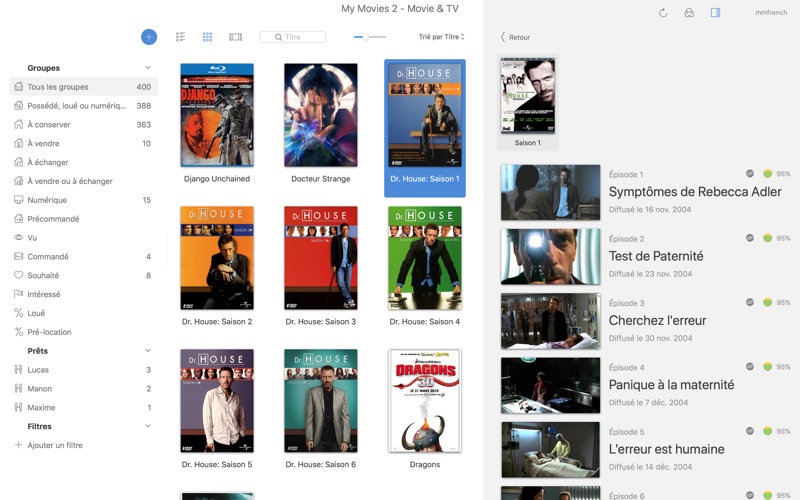Viewport: 800px width, 500px height.
Task: Select Dr. House: Saison 1 cover
Action: coord(425,115)
